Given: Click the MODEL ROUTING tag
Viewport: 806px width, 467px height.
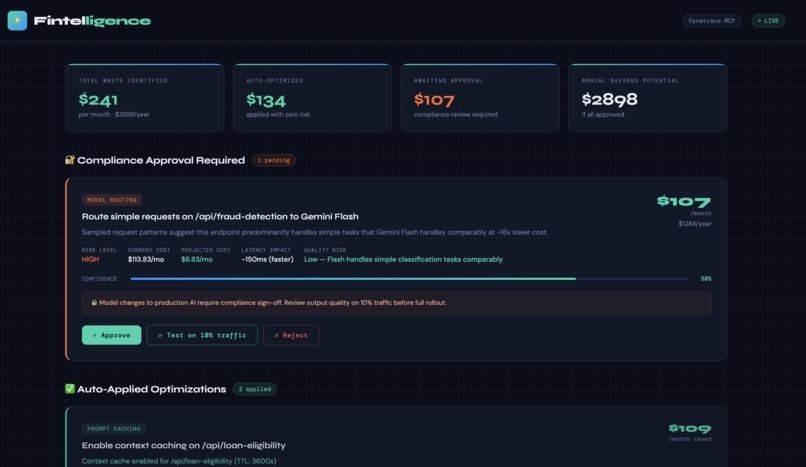Looking at the screenshot, I should 112,200.
